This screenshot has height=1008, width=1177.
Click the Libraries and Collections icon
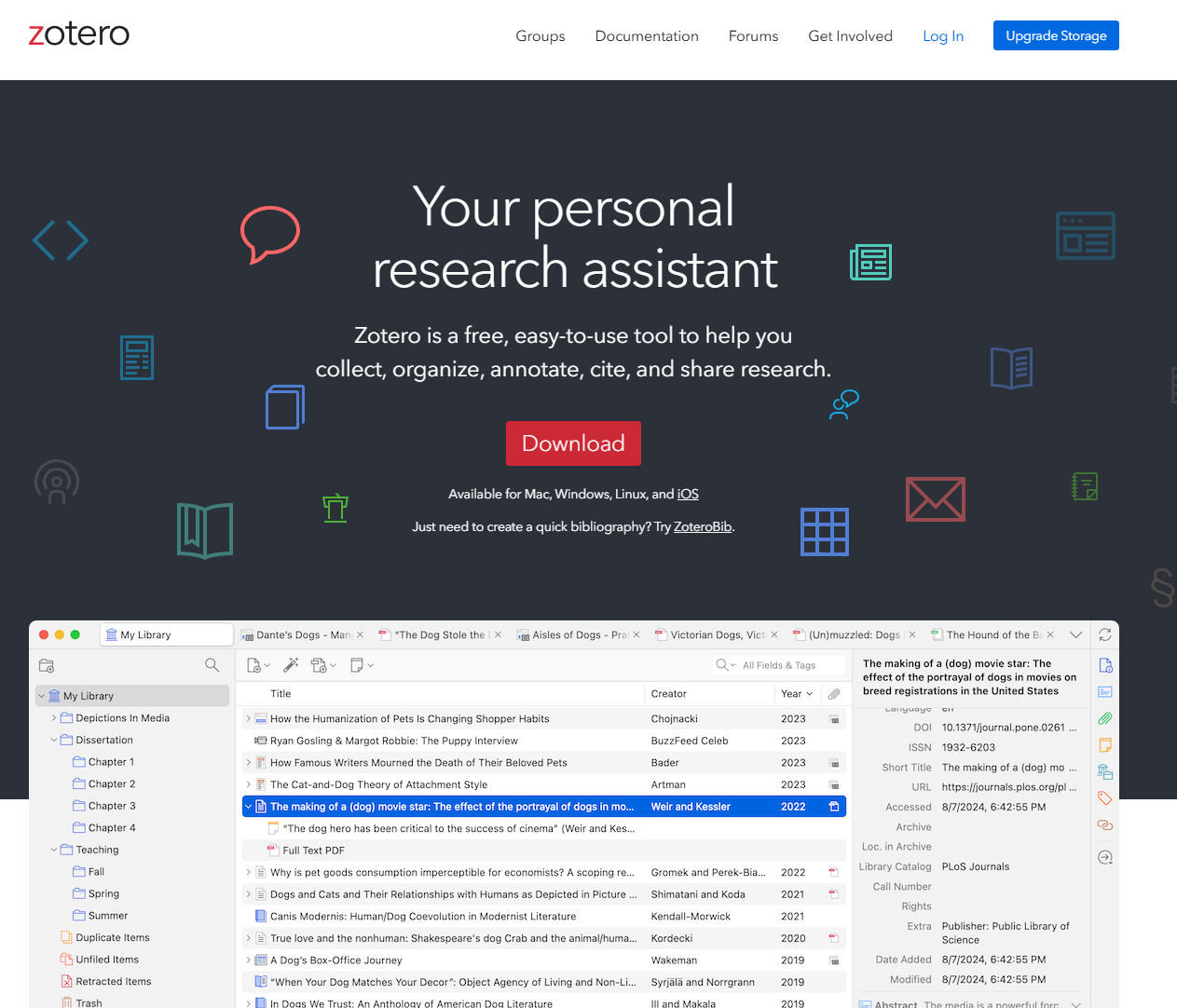[1105, 771]
